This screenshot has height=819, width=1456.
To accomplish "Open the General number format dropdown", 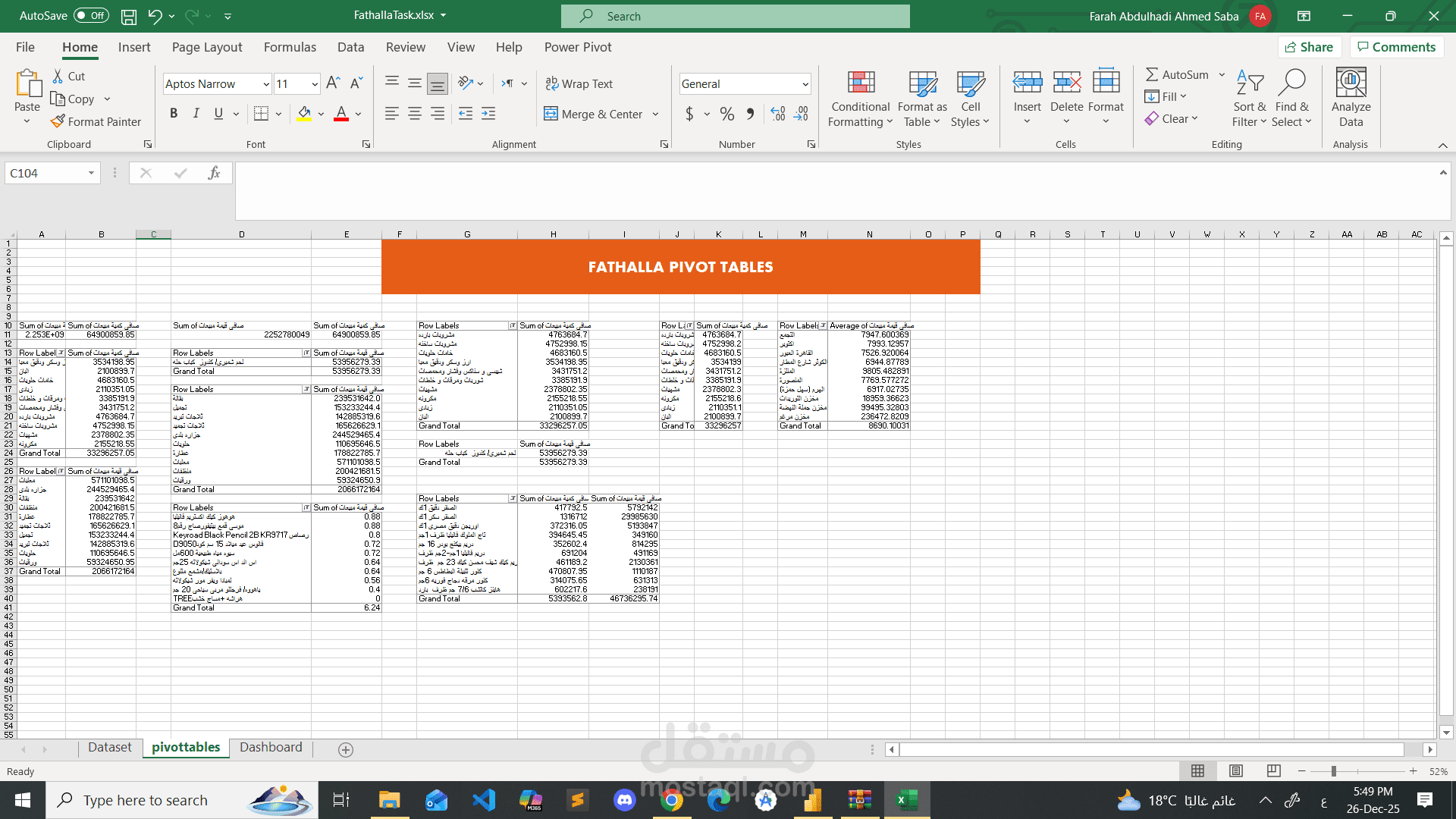I will click(x=805, y=84).
